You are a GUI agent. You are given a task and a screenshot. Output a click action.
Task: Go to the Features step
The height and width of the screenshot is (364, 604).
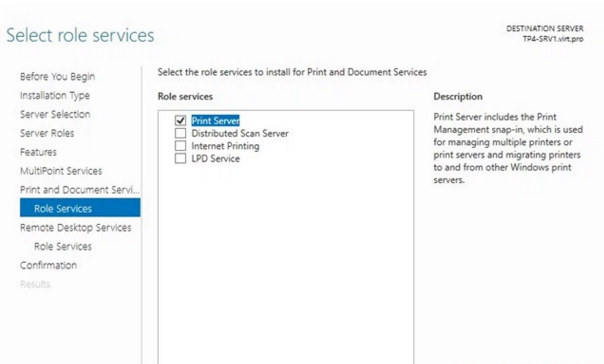[39, 152]
